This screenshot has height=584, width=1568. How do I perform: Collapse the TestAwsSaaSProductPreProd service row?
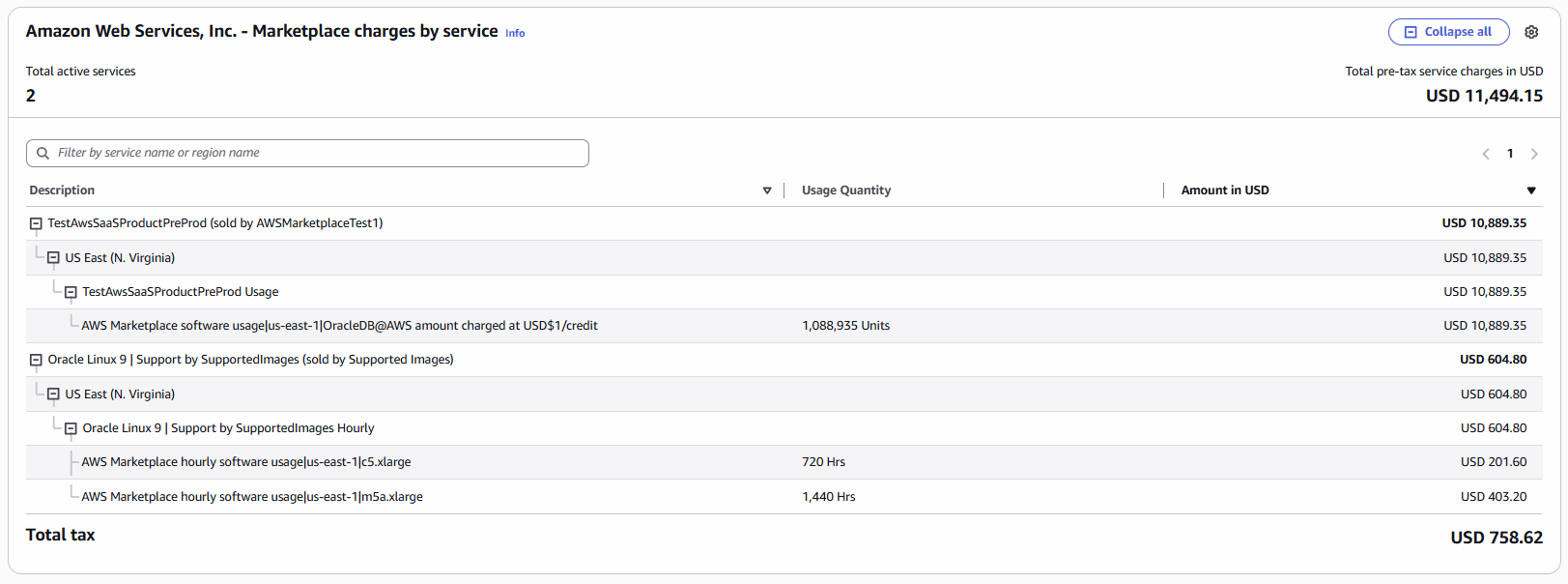[36, 223]
